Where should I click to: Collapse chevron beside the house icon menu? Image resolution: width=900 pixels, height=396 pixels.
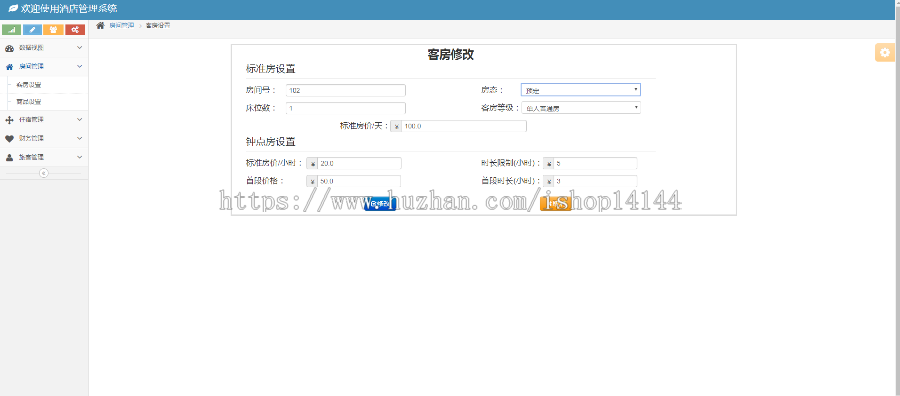(x=80, y=67)
